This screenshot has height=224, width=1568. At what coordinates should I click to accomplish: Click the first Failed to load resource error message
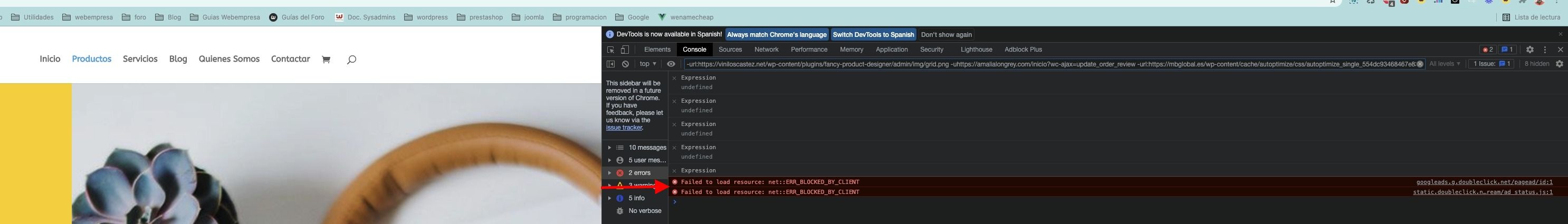pos(770,182)
